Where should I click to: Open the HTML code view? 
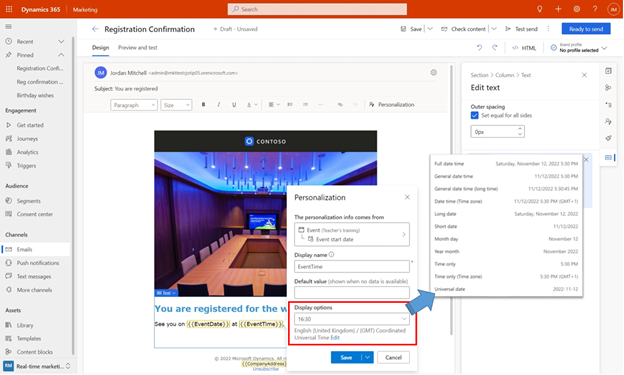coord(524,48)
